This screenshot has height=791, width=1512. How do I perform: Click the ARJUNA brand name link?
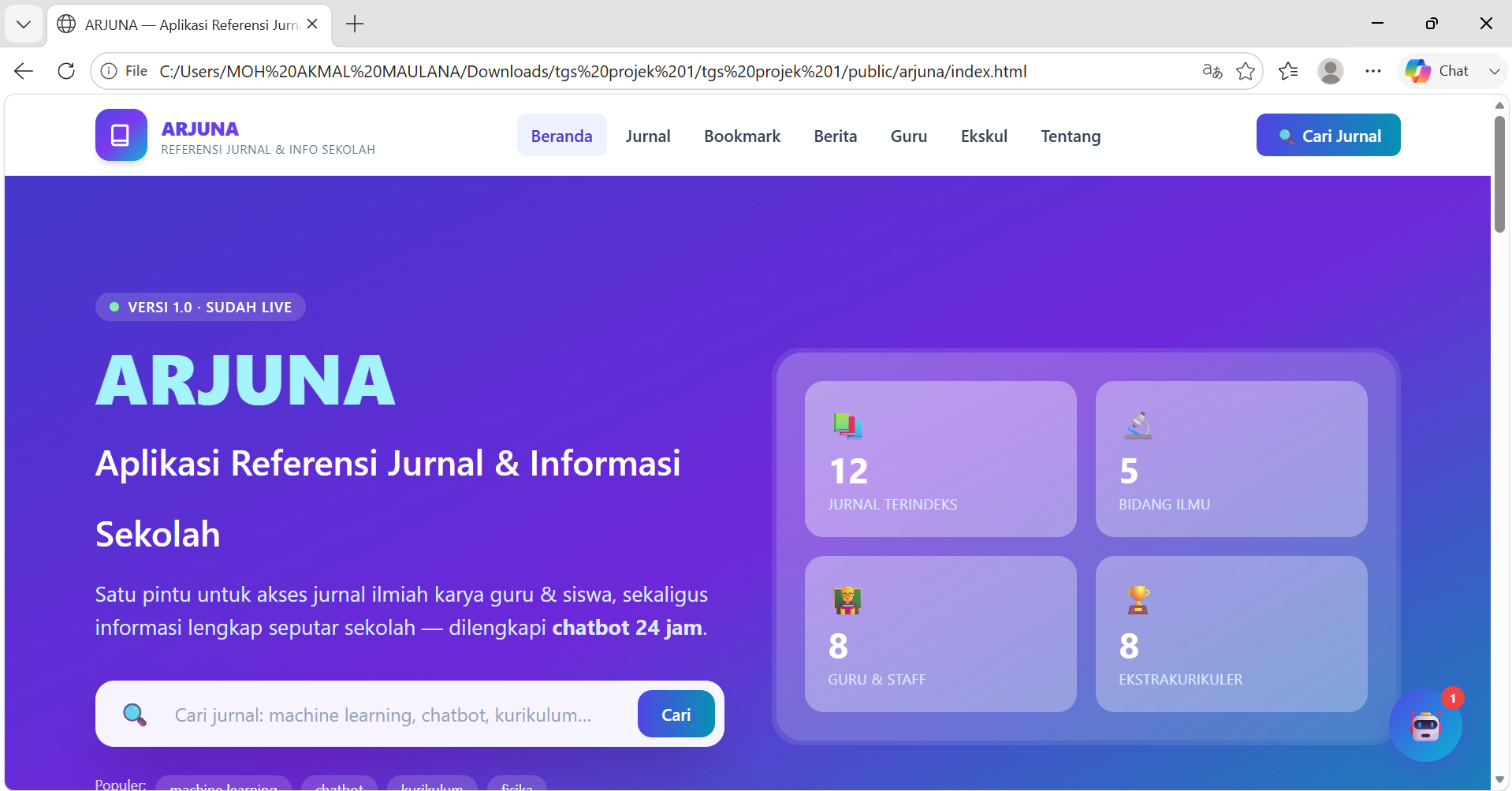pyautogui.click(x=200, y=129)
